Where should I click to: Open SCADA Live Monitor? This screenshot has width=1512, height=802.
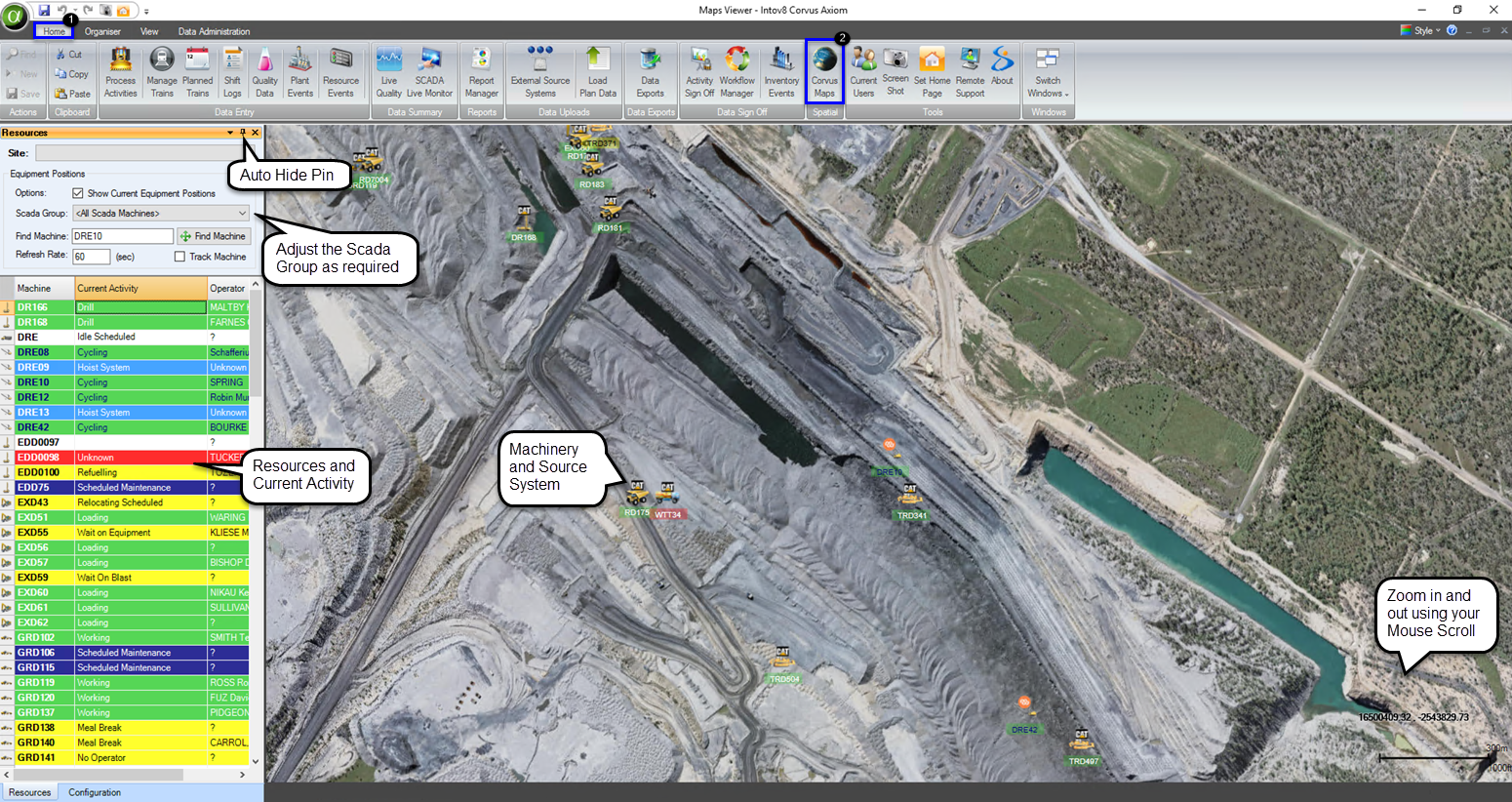click(x=429, y=72)
